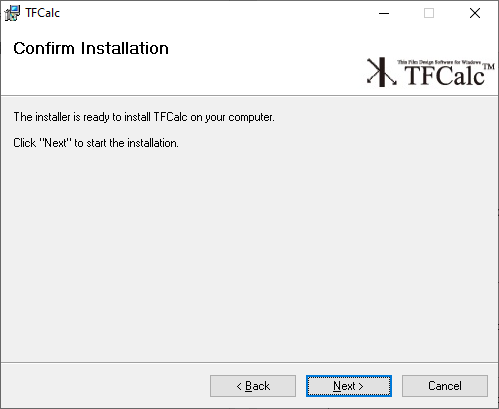Viewport: 499px width, 409px height.
Task: Click the TM trademark mark on the logo
Action: click(489, 66)
